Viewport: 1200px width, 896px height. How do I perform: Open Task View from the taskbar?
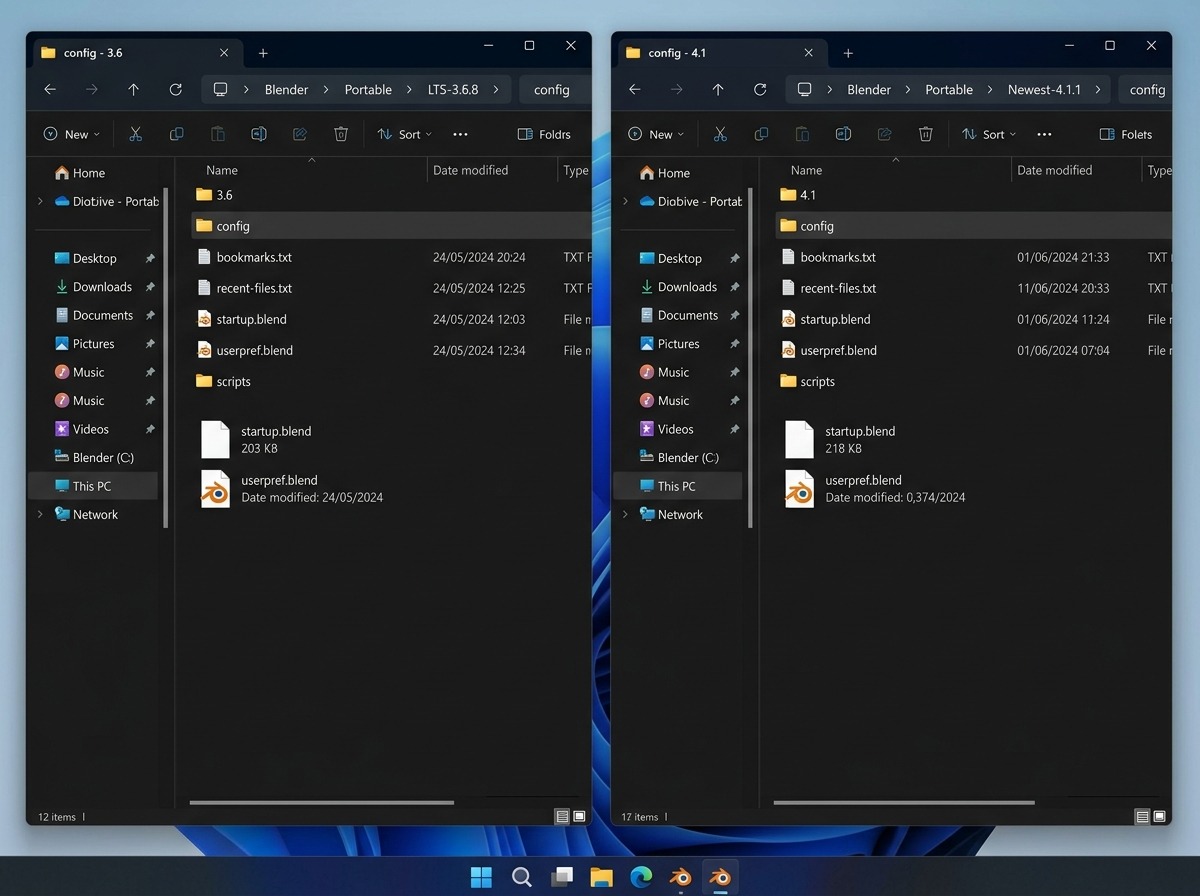coord(561,877)
